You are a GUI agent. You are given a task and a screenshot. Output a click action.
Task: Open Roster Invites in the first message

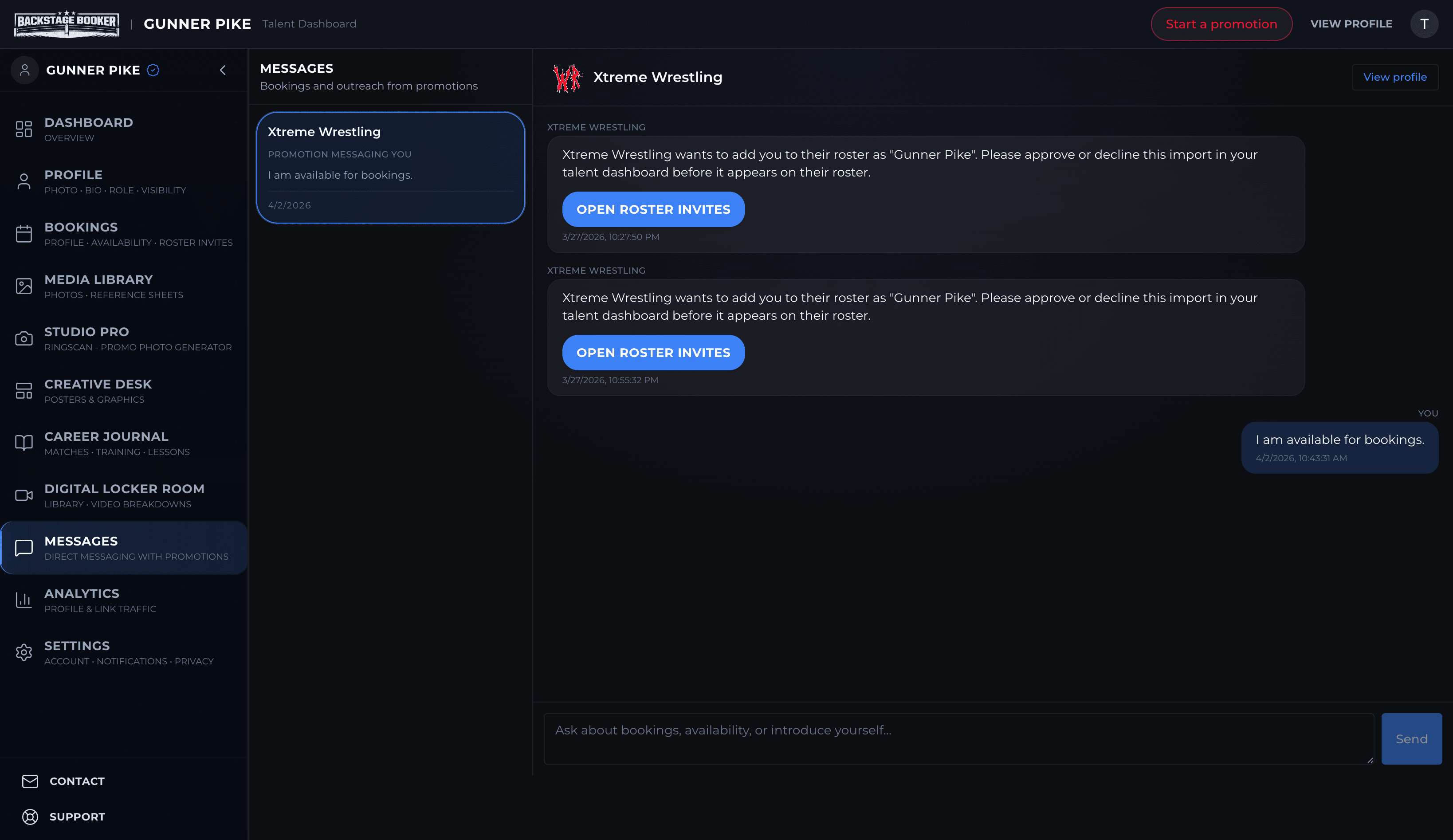653,209
